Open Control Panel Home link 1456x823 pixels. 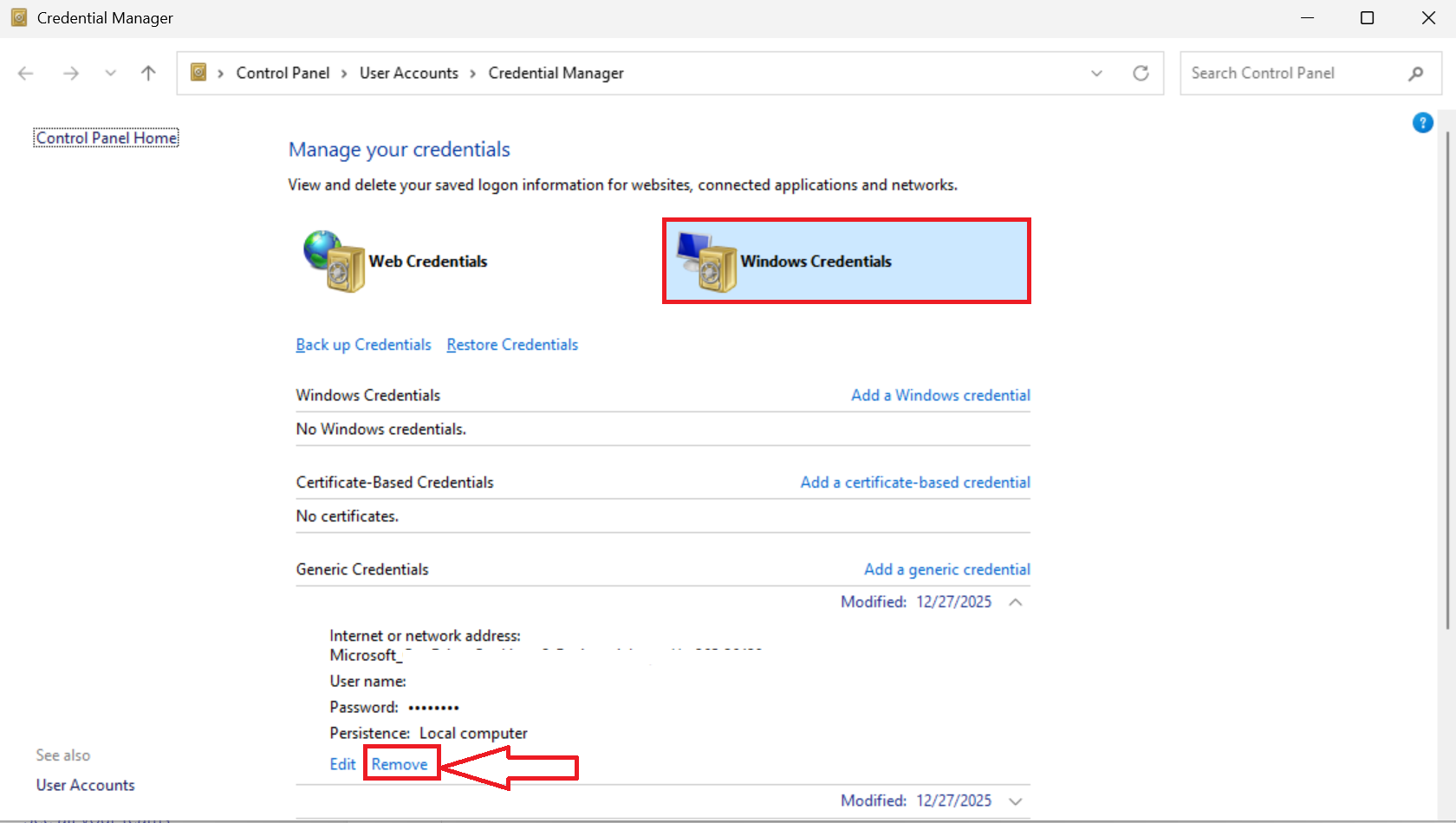107,138
